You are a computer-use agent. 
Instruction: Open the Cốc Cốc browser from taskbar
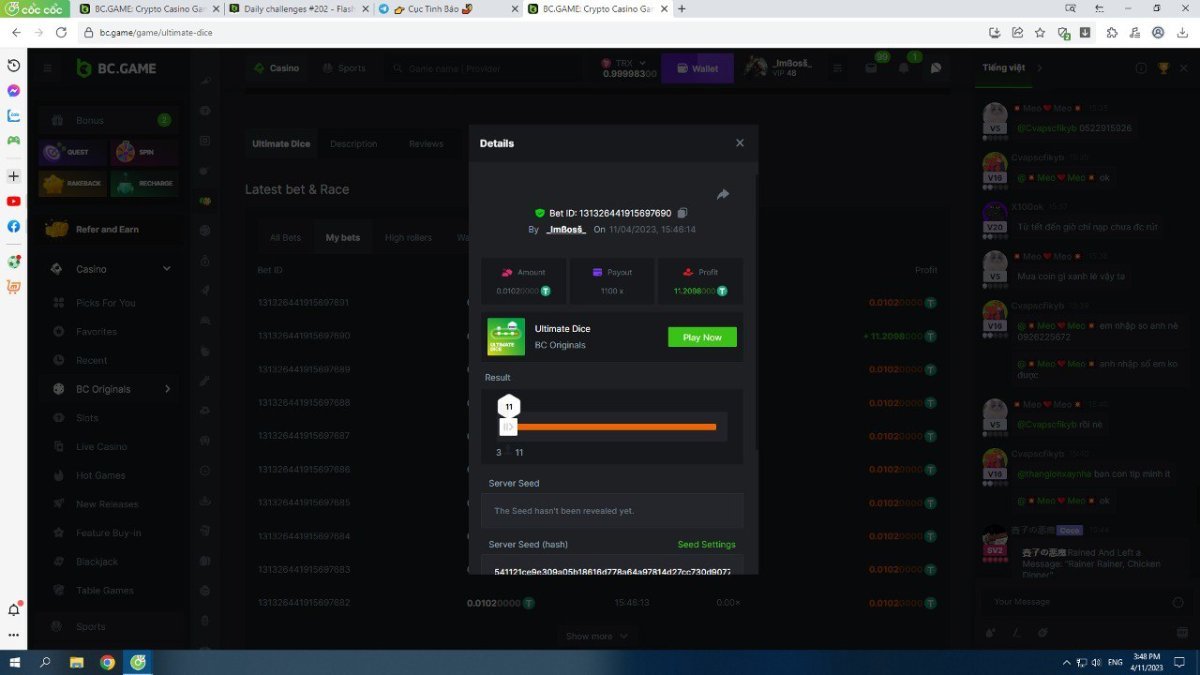(139, 662)
